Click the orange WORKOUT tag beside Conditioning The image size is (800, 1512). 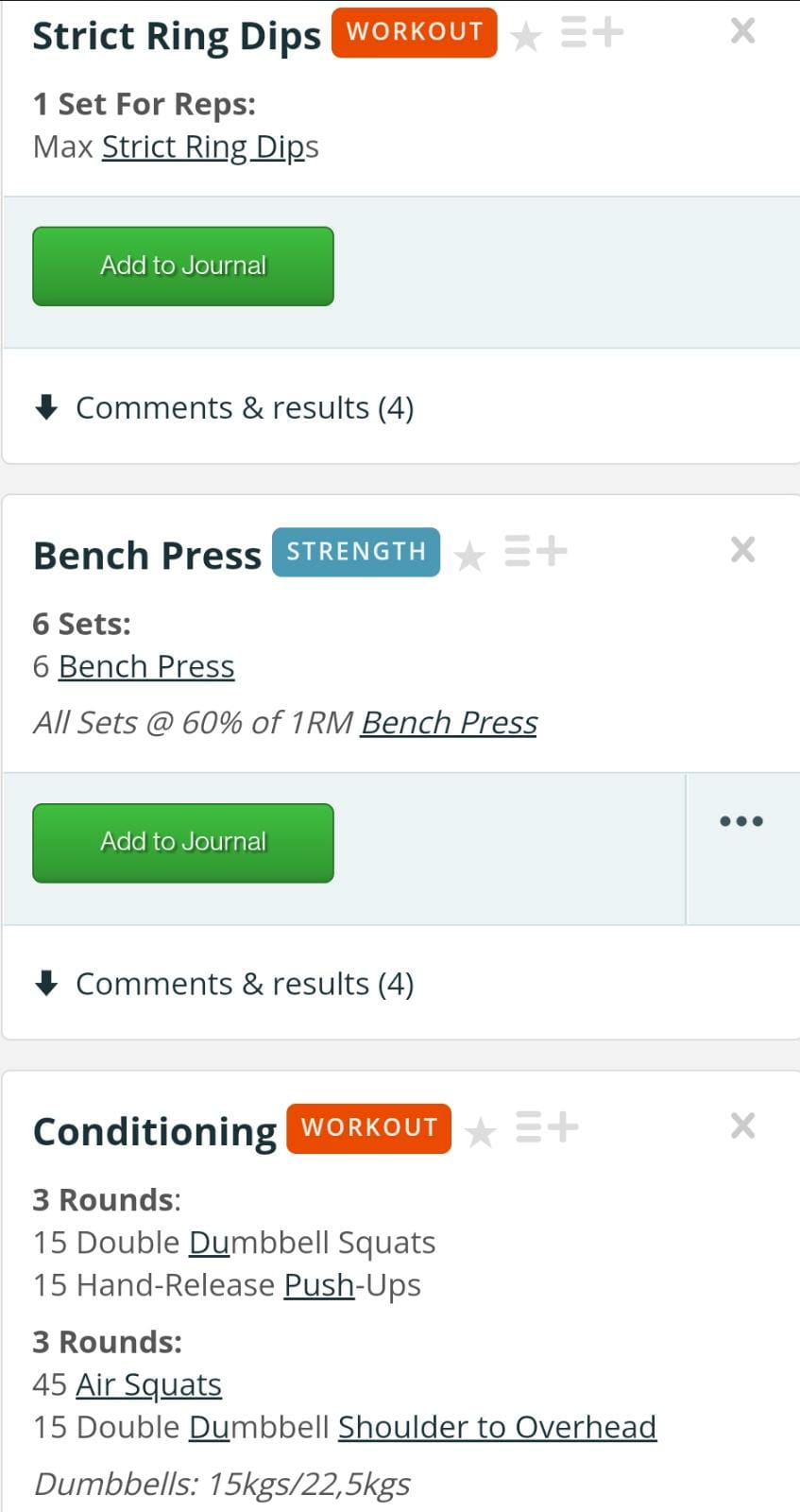tap(368, 1128)
